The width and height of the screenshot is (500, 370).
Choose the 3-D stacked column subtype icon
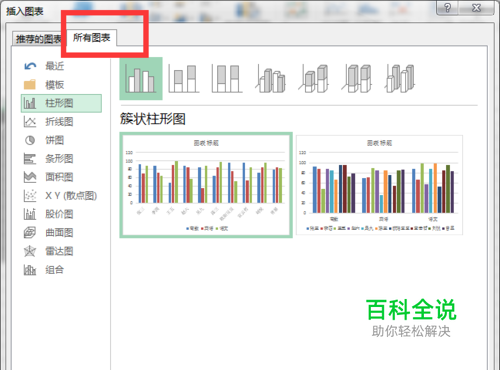pyautogui.click(x=314, y=79)
